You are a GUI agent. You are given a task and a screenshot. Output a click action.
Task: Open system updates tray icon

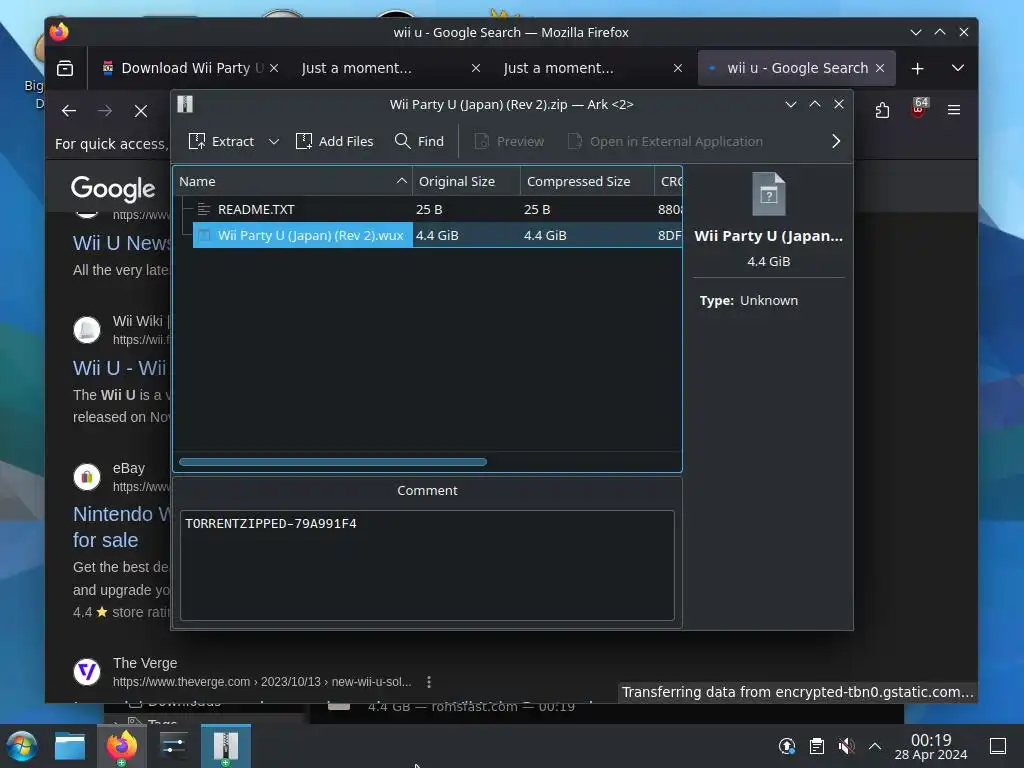pyautogui.click(x=787, y=746)
